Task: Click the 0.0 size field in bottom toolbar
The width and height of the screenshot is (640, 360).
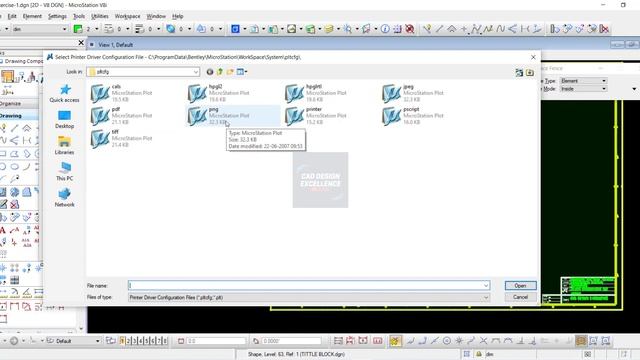Action: 216,341
